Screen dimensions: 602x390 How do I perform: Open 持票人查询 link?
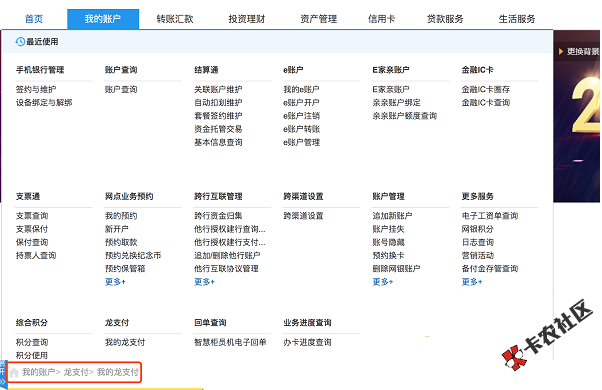pos(36,255)
